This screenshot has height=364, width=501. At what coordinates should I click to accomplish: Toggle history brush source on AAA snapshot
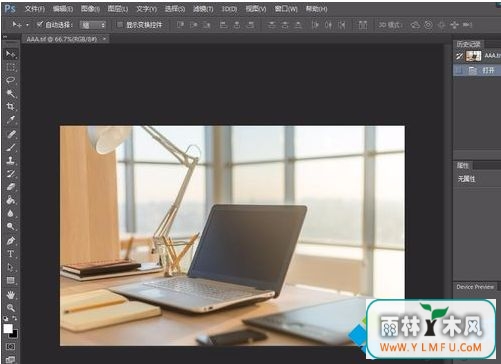(x=459, y=56)
